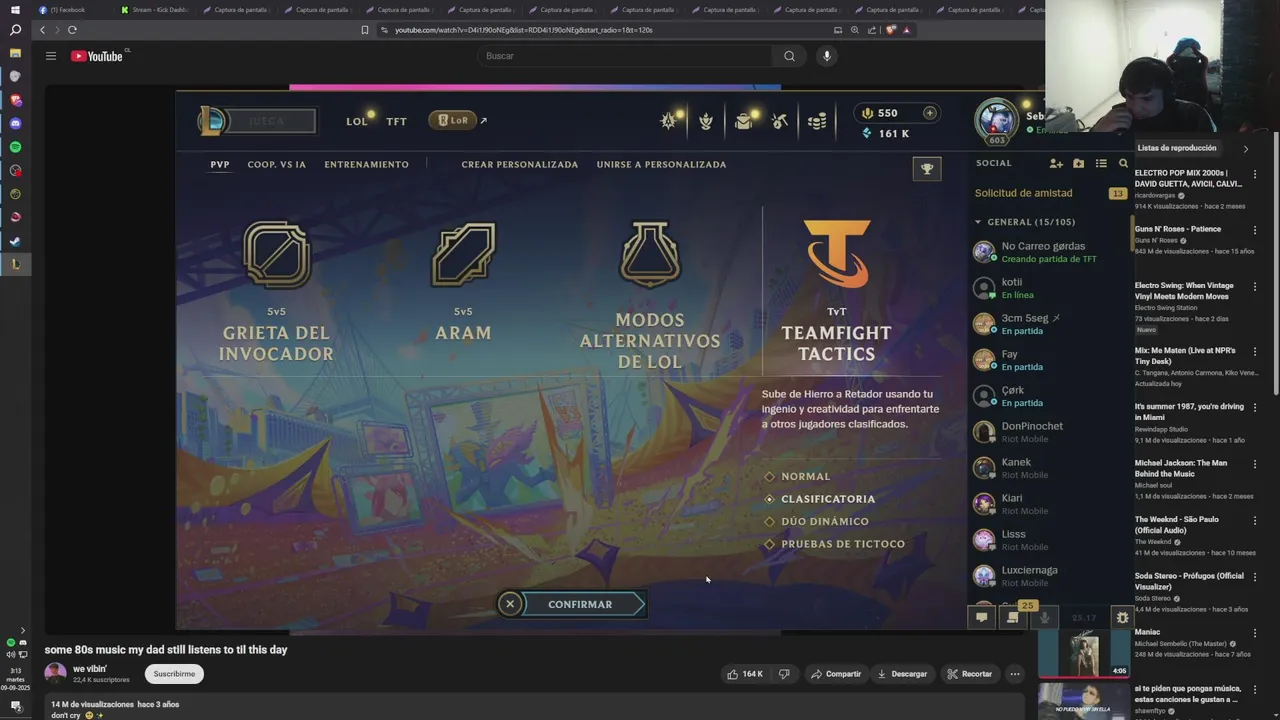Select Grieta del Invocador game mode icon

pos(277,255)
